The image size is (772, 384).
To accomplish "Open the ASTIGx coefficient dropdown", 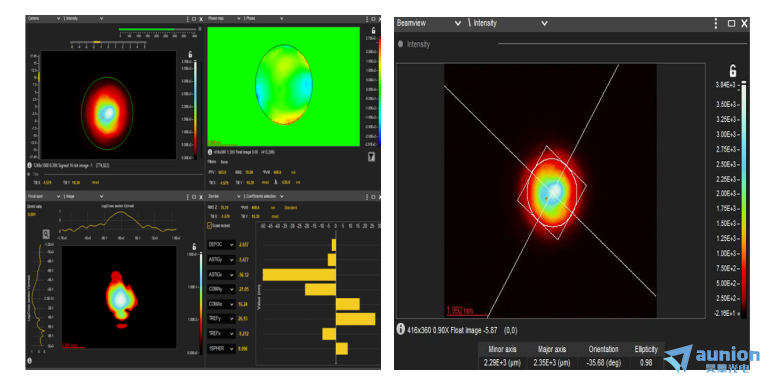I will [x=222, y=274].
